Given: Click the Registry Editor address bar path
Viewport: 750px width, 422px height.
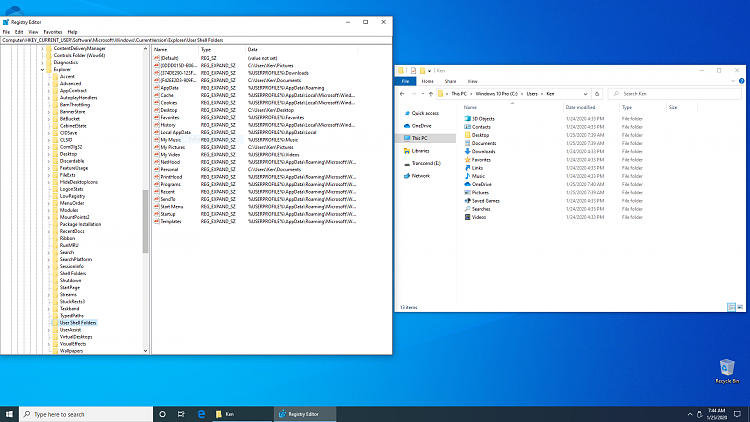Looking at the screenshot, I should pyautogui.click(x=196, y=40).
